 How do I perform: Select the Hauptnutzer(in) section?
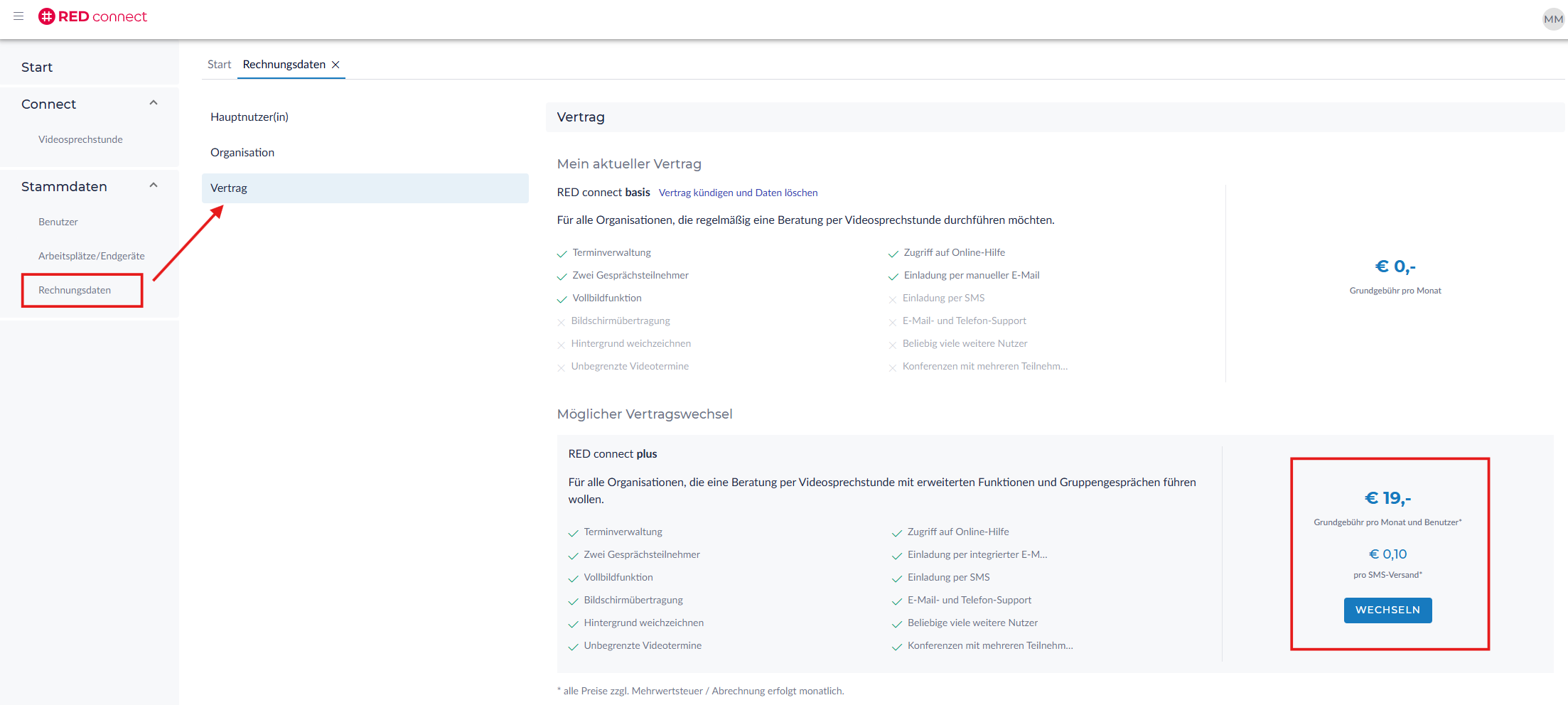pos(249,117)
